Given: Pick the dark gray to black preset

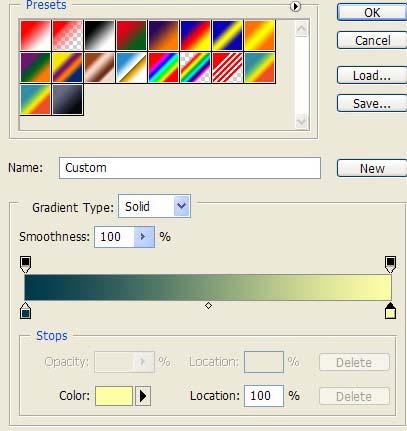Looking at the screenshot, I should coord(67,100).
